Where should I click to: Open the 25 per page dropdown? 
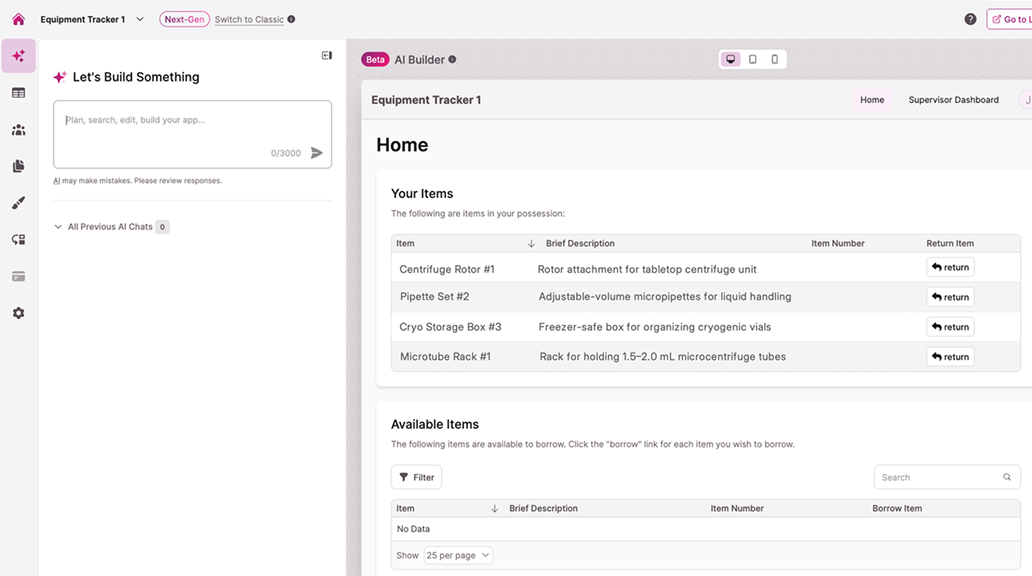point(458,555)
